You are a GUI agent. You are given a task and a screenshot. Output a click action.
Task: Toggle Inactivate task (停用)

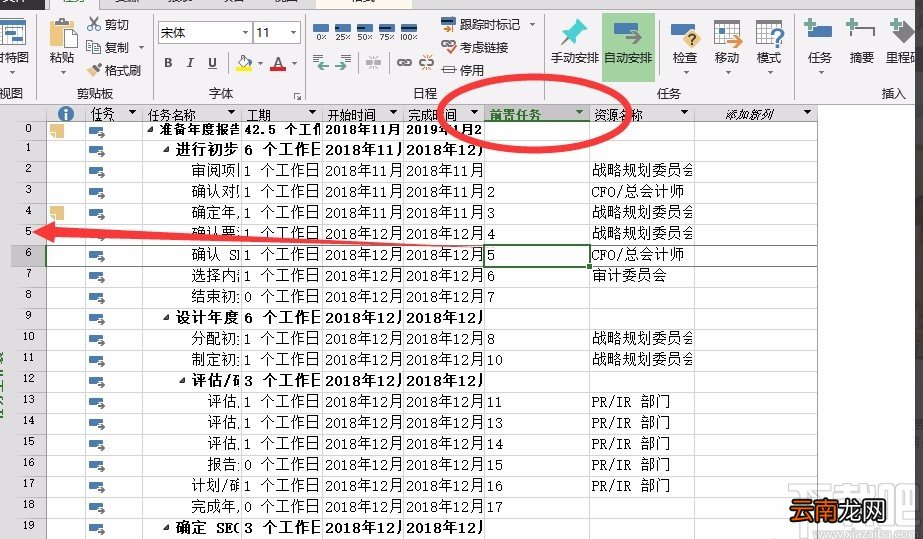click(x=463, y=70)
